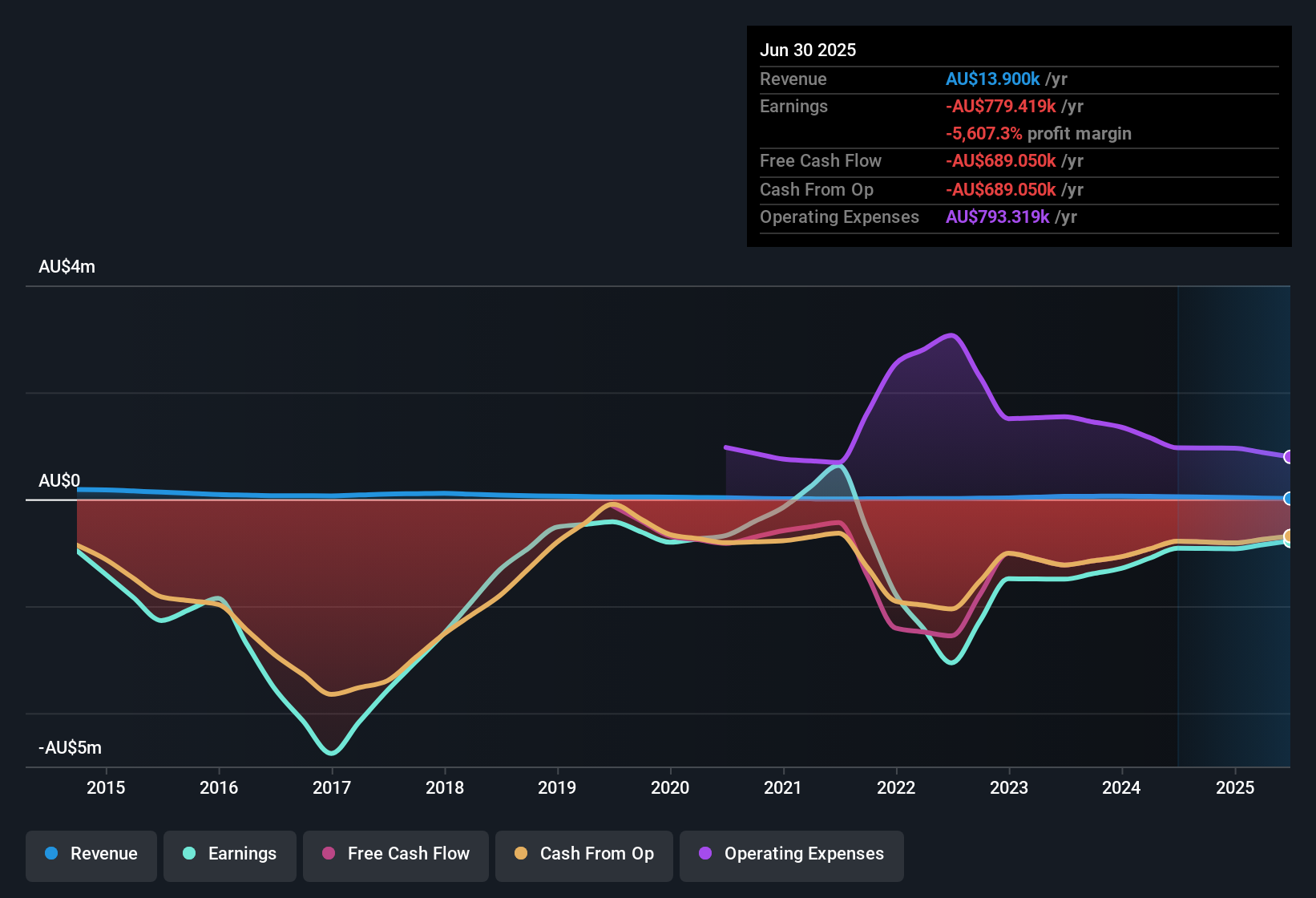Click the Jun 30 2025 tooltip date
The width and height of the screenshot is (1316, 898).
808,50
